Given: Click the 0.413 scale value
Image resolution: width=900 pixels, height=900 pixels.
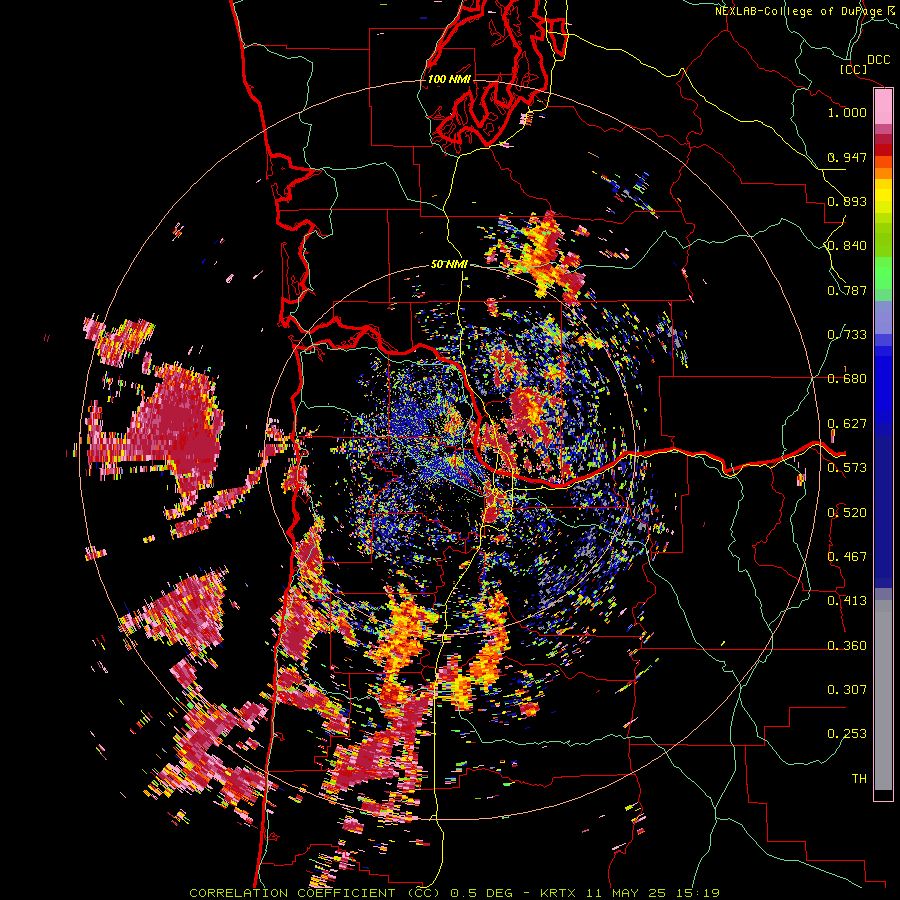Looking at the screenshot, I should (847, 601).
